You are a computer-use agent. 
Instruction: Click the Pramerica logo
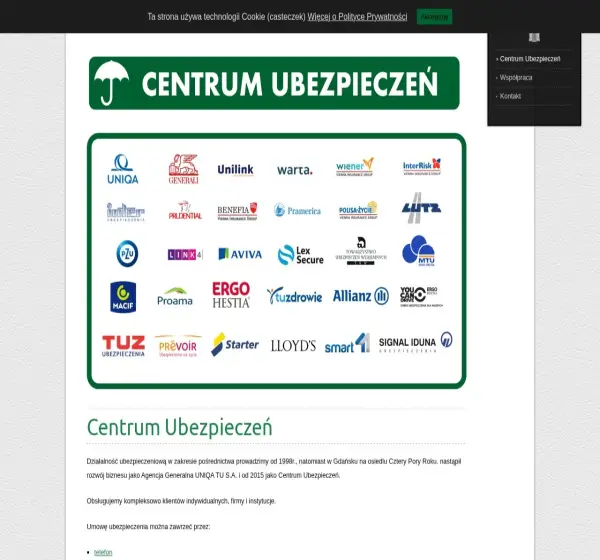point(297,210)
